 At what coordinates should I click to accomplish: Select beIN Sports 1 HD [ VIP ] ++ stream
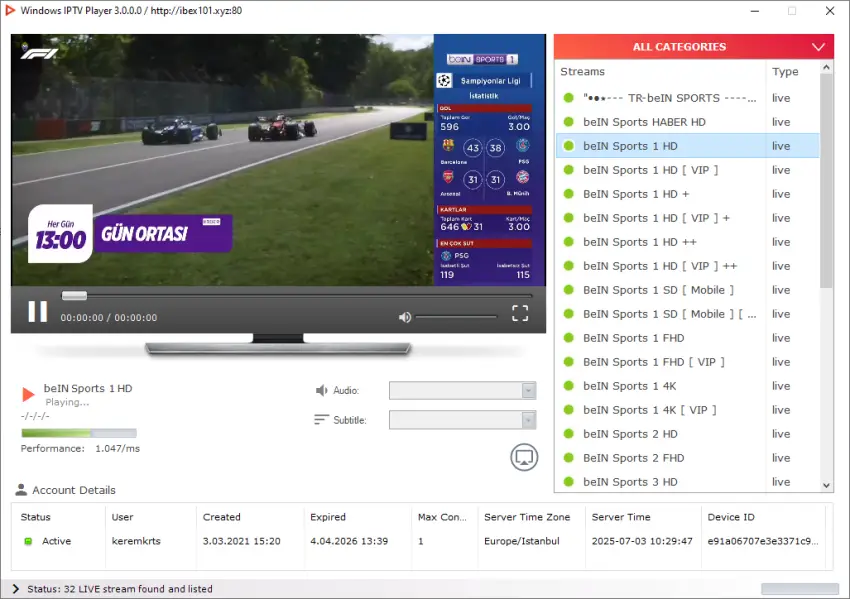(687, 266)
